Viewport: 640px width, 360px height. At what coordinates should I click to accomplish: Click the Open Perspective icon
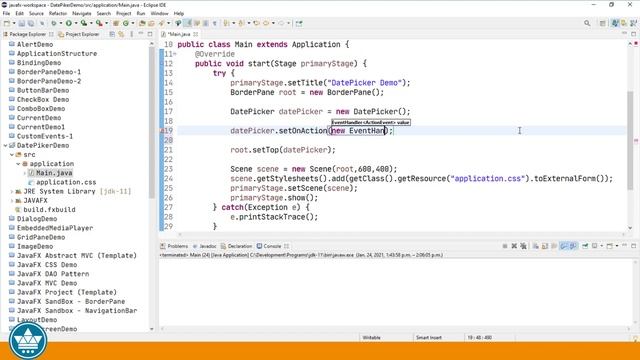click(x=602, y=23)
